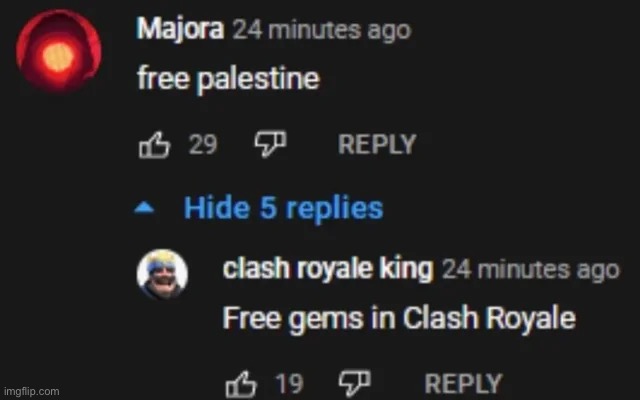Dislike clash royale king's reply
Screen dimensions: 640x400
[355, 383]
